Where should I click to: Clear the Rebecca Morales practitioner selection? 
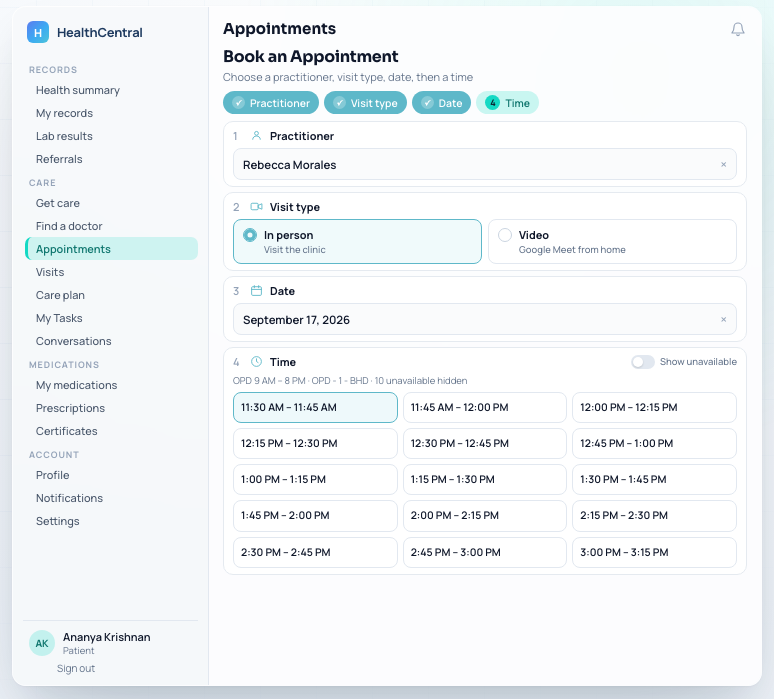[723, 164]
